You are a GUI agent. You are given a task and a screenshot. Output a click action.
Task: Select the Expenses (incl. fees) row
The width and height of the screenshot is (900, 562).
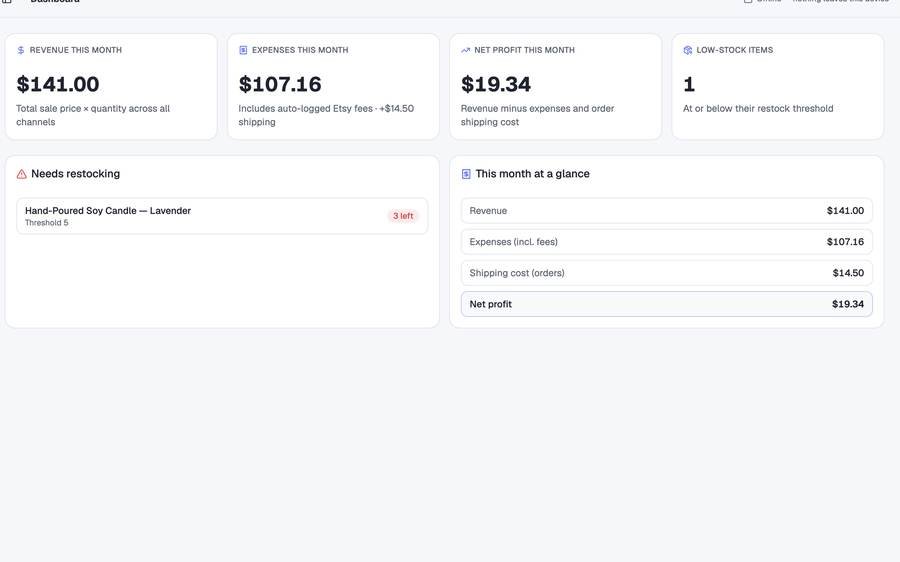click(x=666, y=242)
